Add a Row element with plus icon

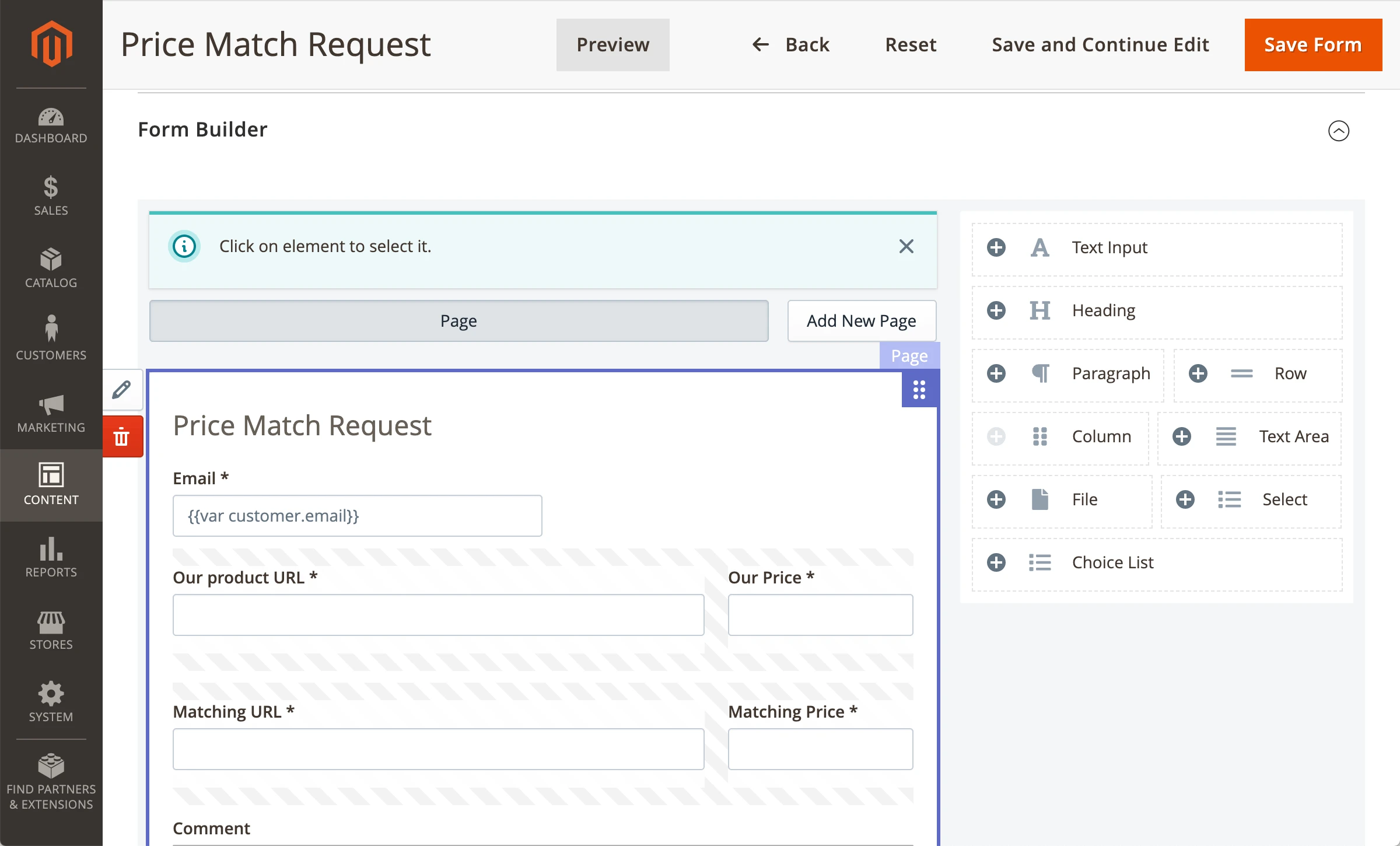(1198, 373)
